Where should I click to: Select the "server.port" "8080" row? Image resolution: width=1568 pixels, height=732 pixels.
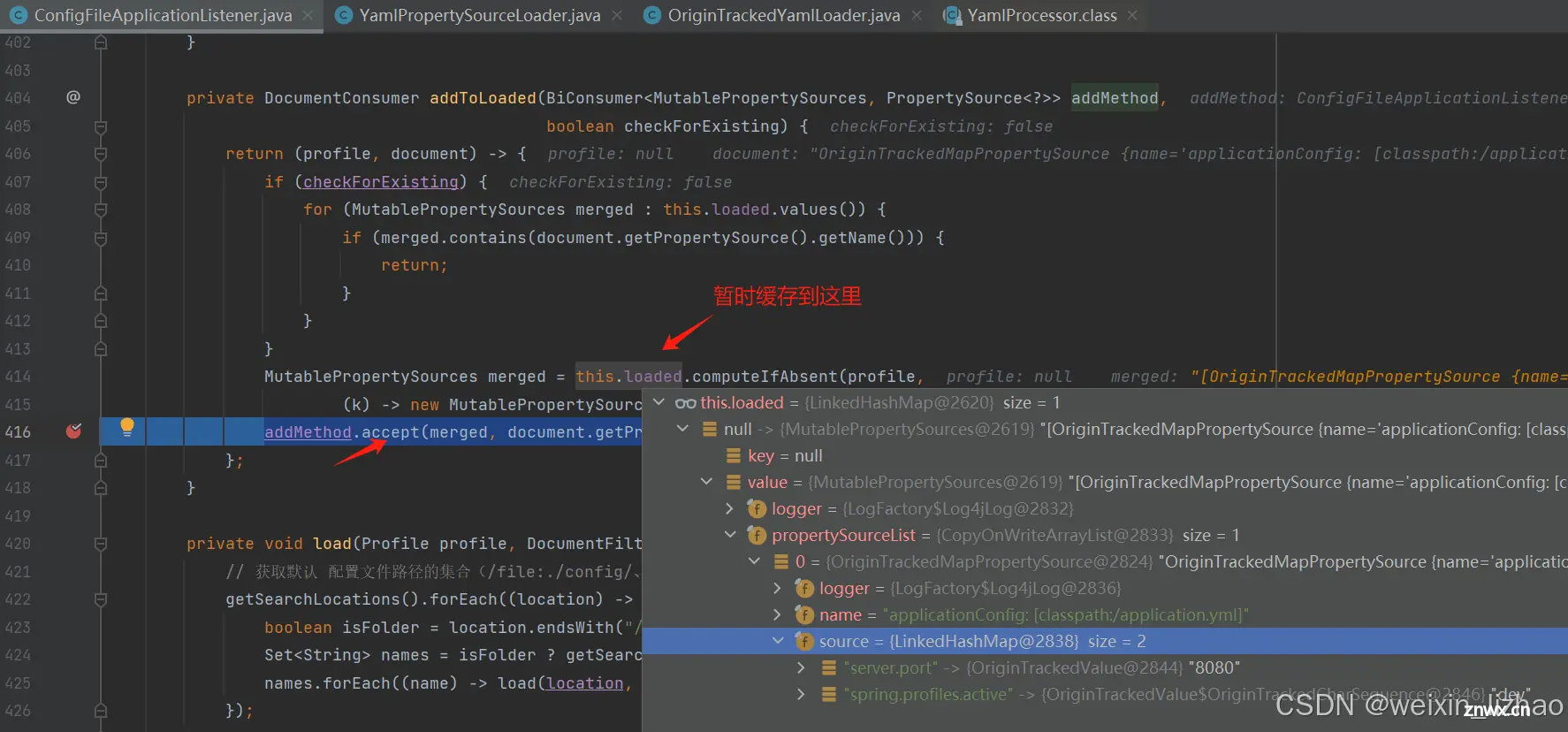coord(1105,667)
